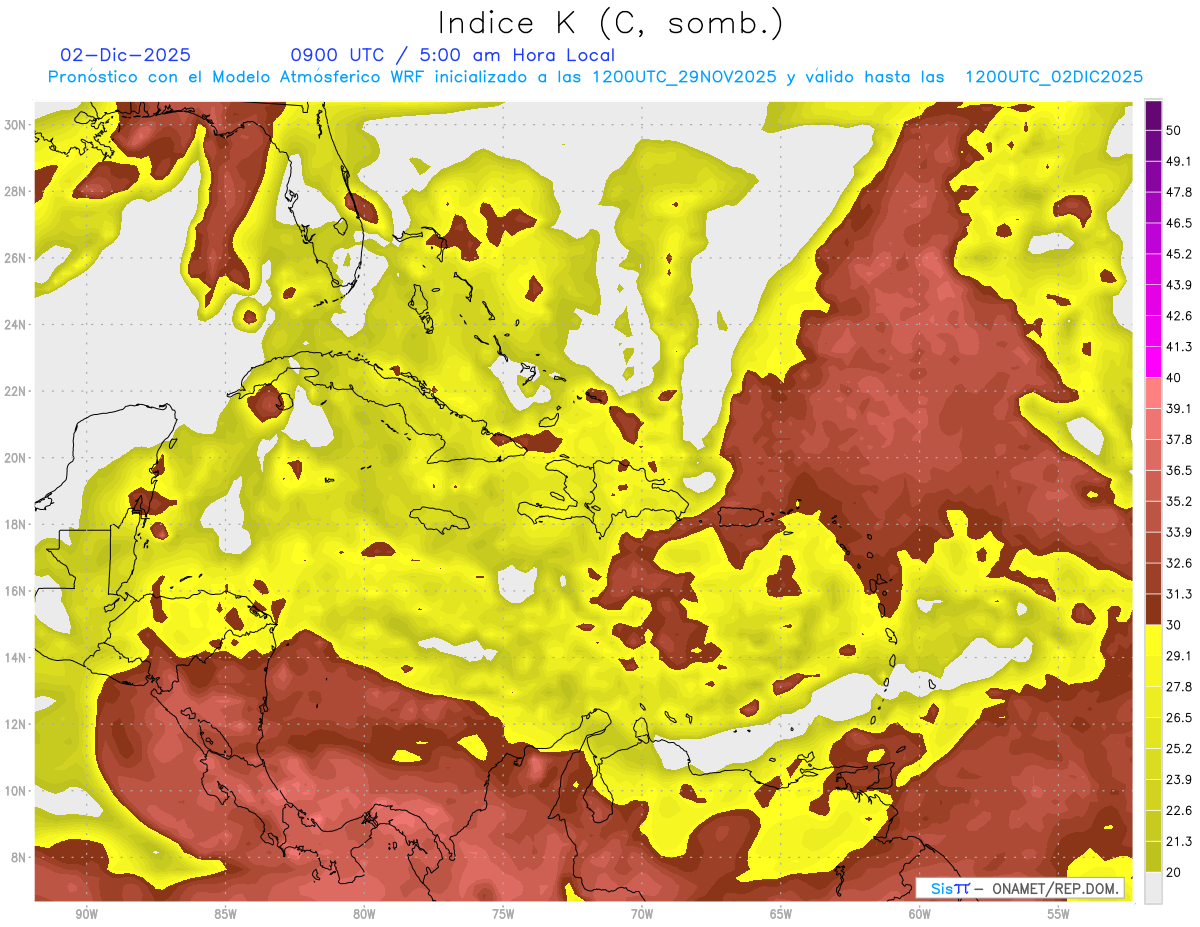Pick the dark brown swatch between 30 and 31.3
Screen dimensions: 1200x927
point(1153,609)
